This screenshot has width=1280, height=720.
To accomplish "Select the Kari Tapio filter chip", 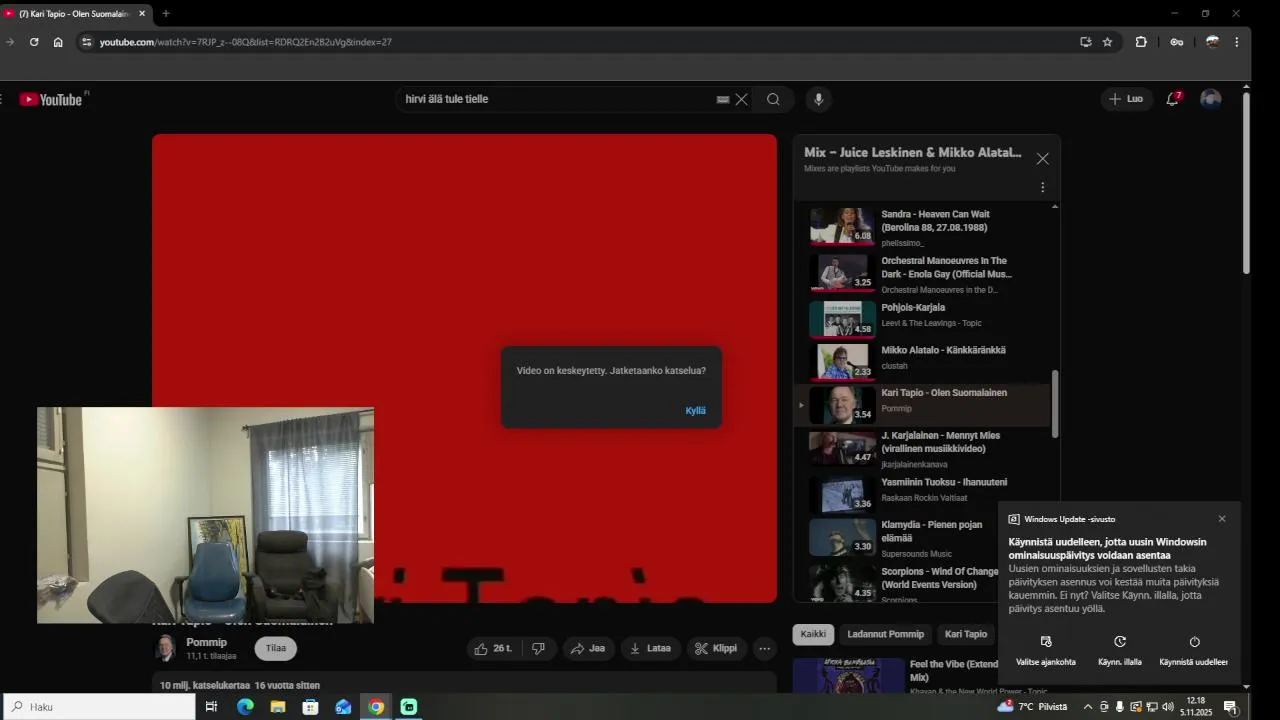I will [966, 634].
